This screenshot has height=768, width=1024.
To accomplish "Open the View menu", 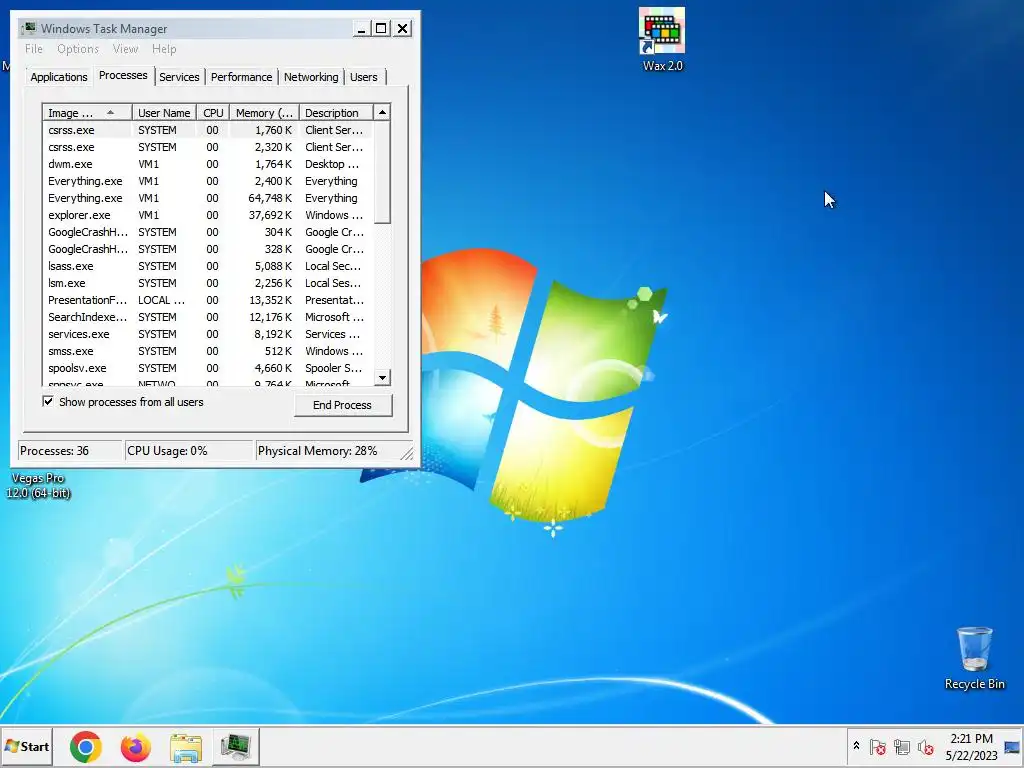I will pyautogui.click(x=125, y=49).
